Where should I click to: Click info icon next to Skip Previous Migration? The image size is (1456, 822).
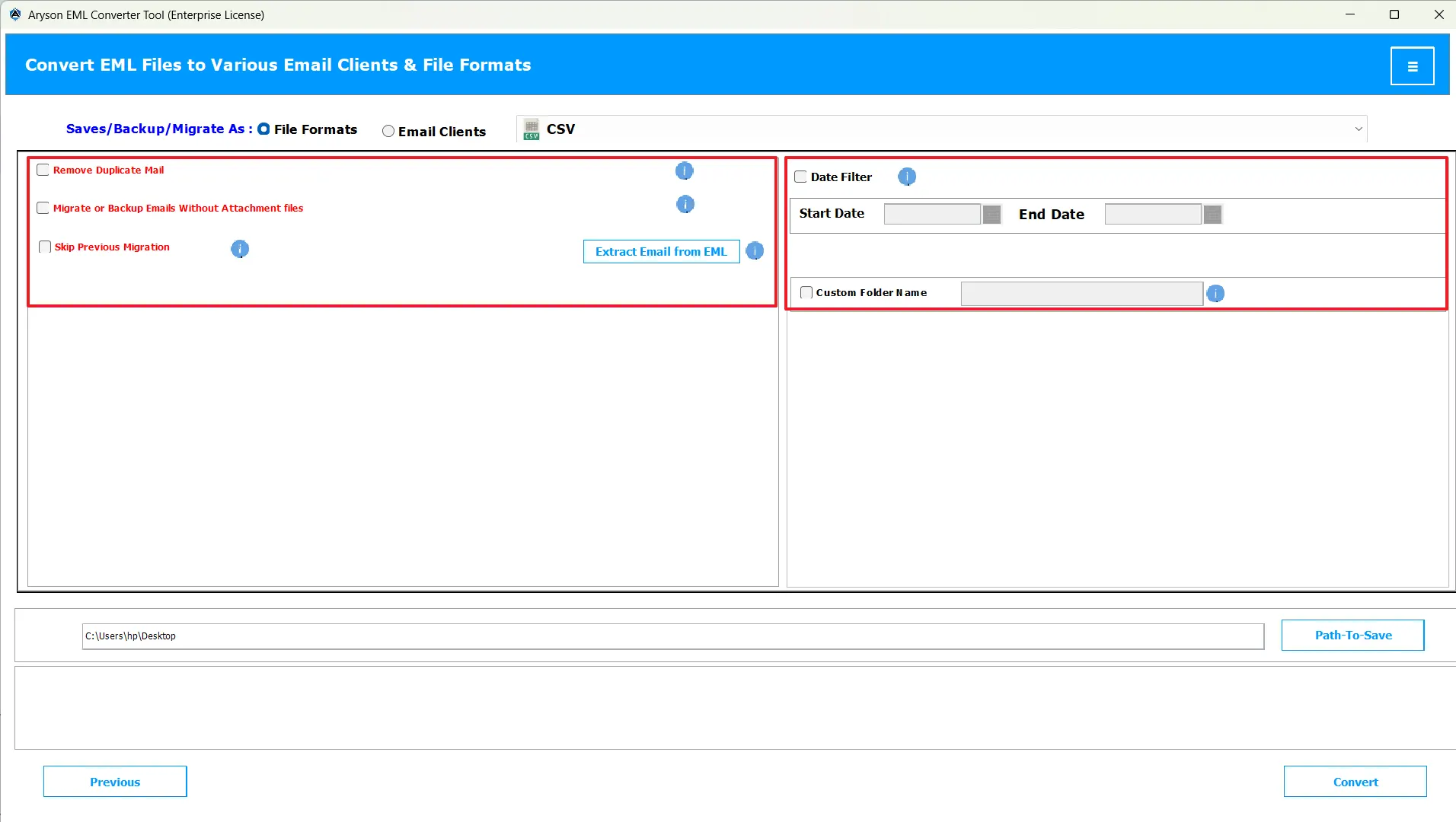coord(240,249)
